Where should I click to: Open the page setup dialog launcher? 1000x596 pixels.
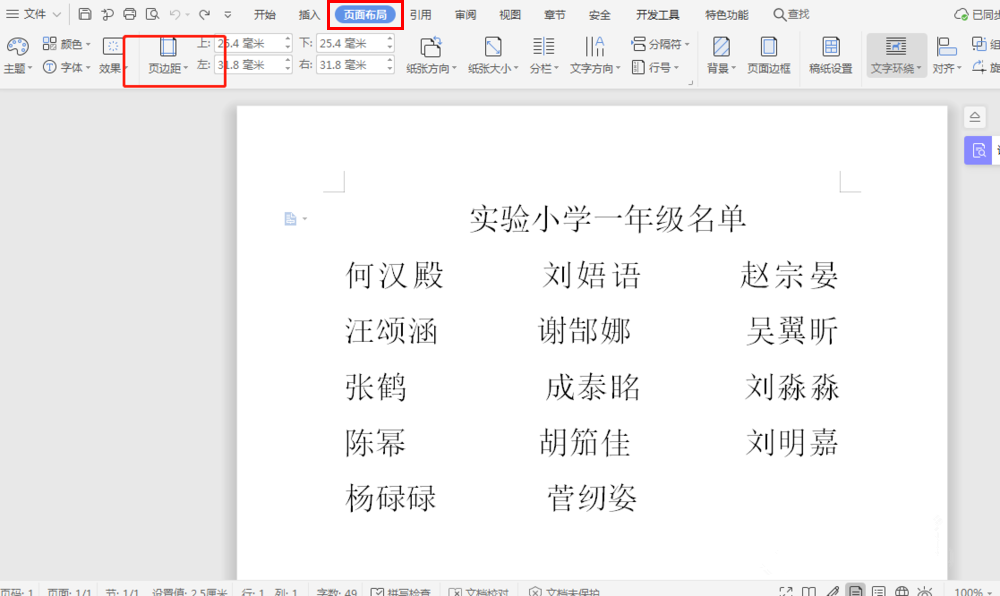(x=690, y=82)
